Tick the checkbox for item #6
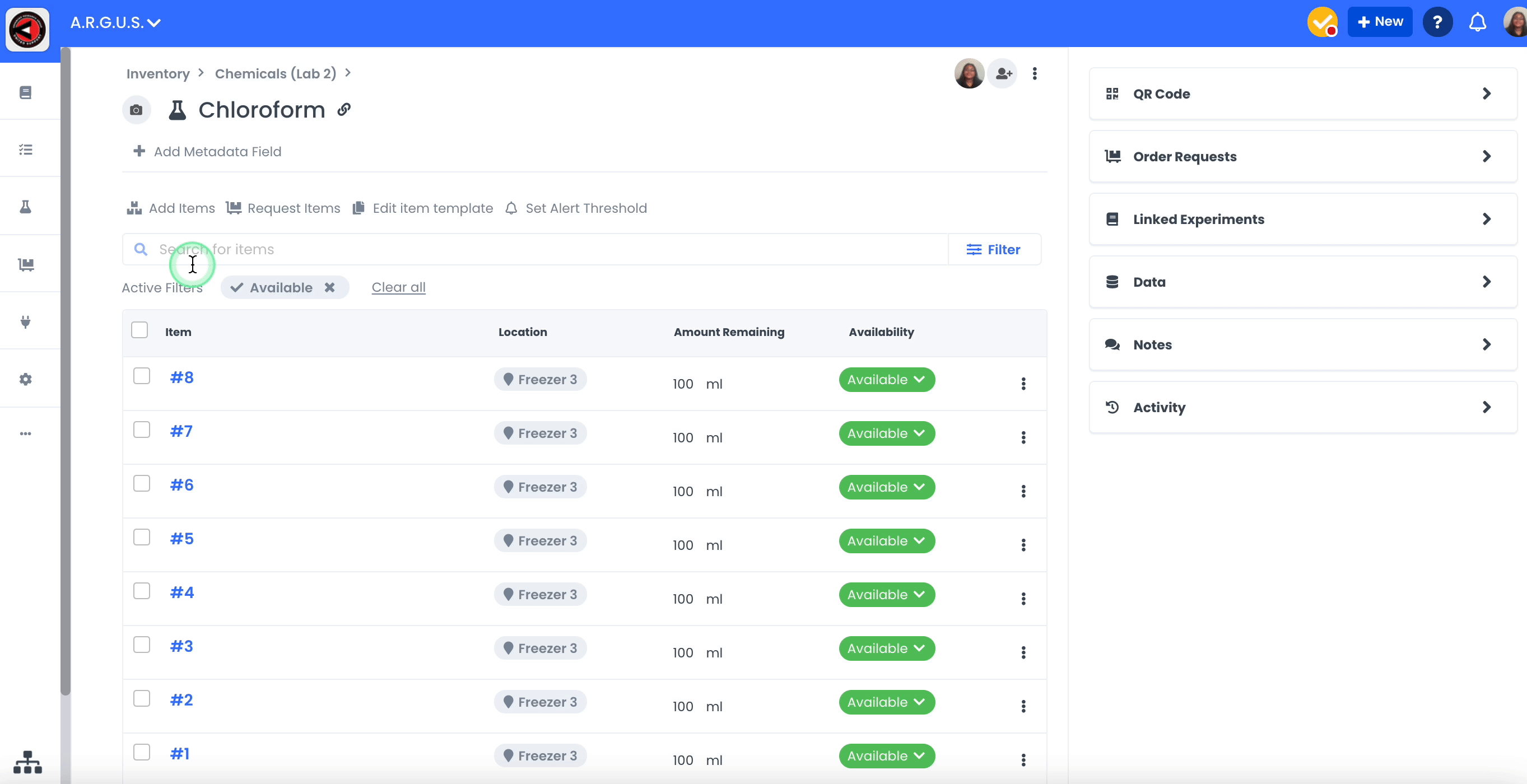 click(142, 483)
